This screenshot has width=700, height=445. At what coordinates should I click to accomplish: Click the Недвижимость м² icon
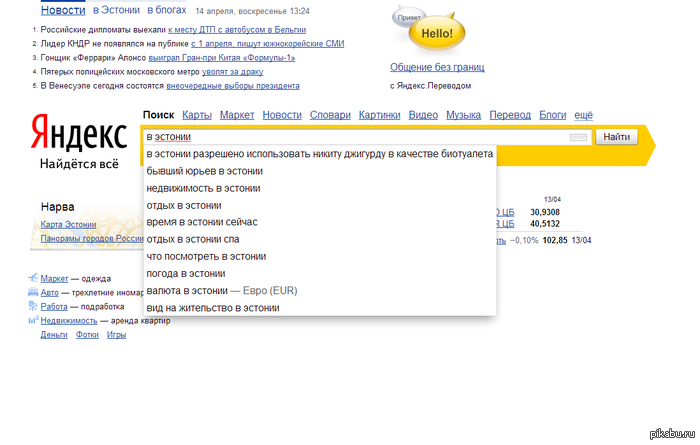pos(33,320)
